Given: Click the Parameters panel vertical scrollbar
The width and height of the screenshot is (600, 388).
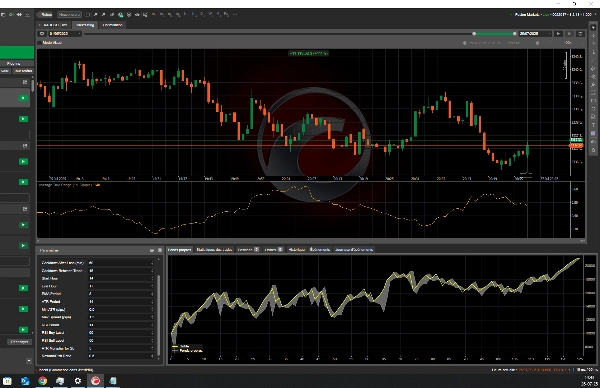Looking at the screenshot, I should click(159, 314).
